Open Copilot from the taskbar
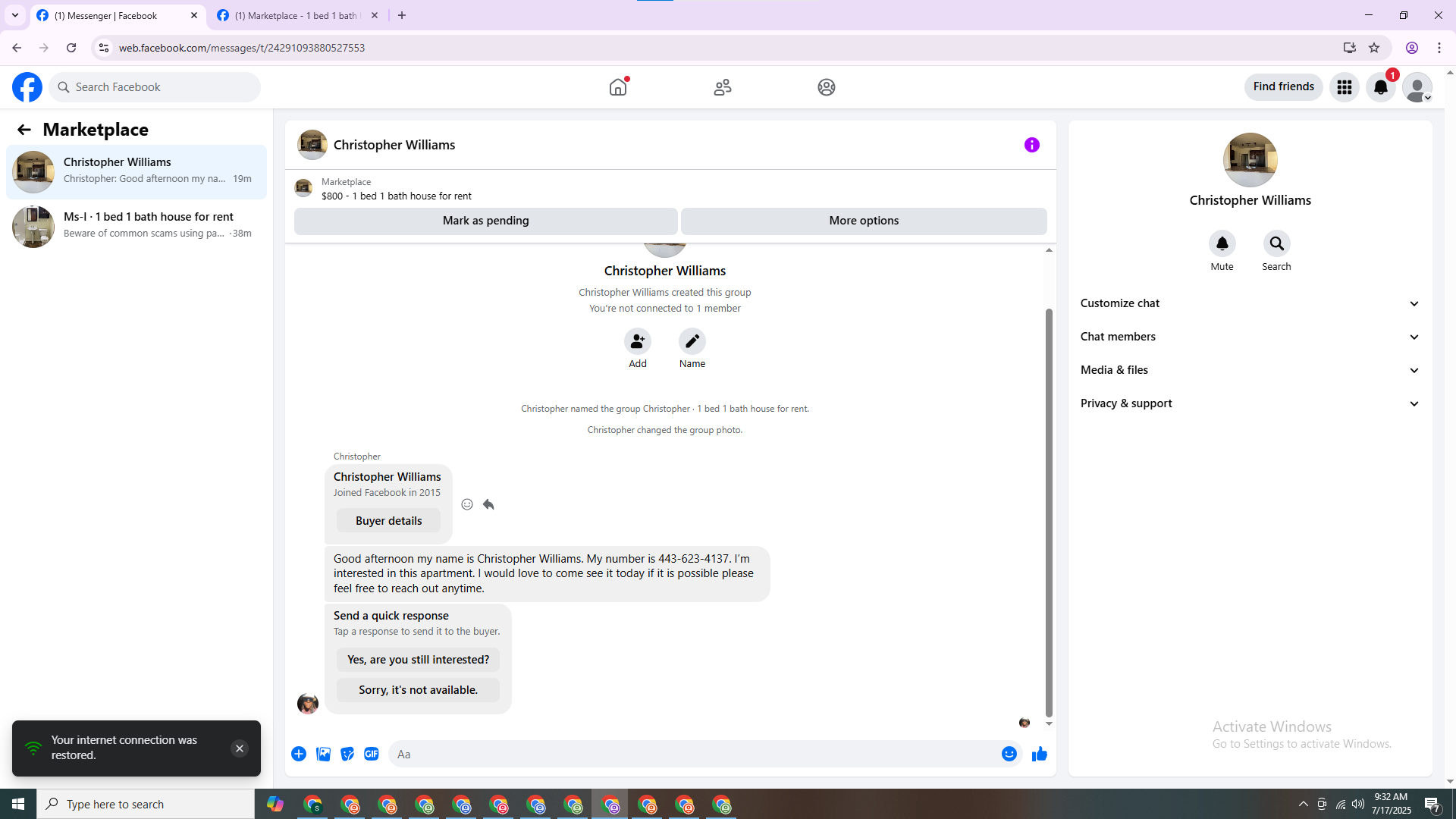Image resolution: width=1456 pixels, height=819 pixels. tap(275, 804)
